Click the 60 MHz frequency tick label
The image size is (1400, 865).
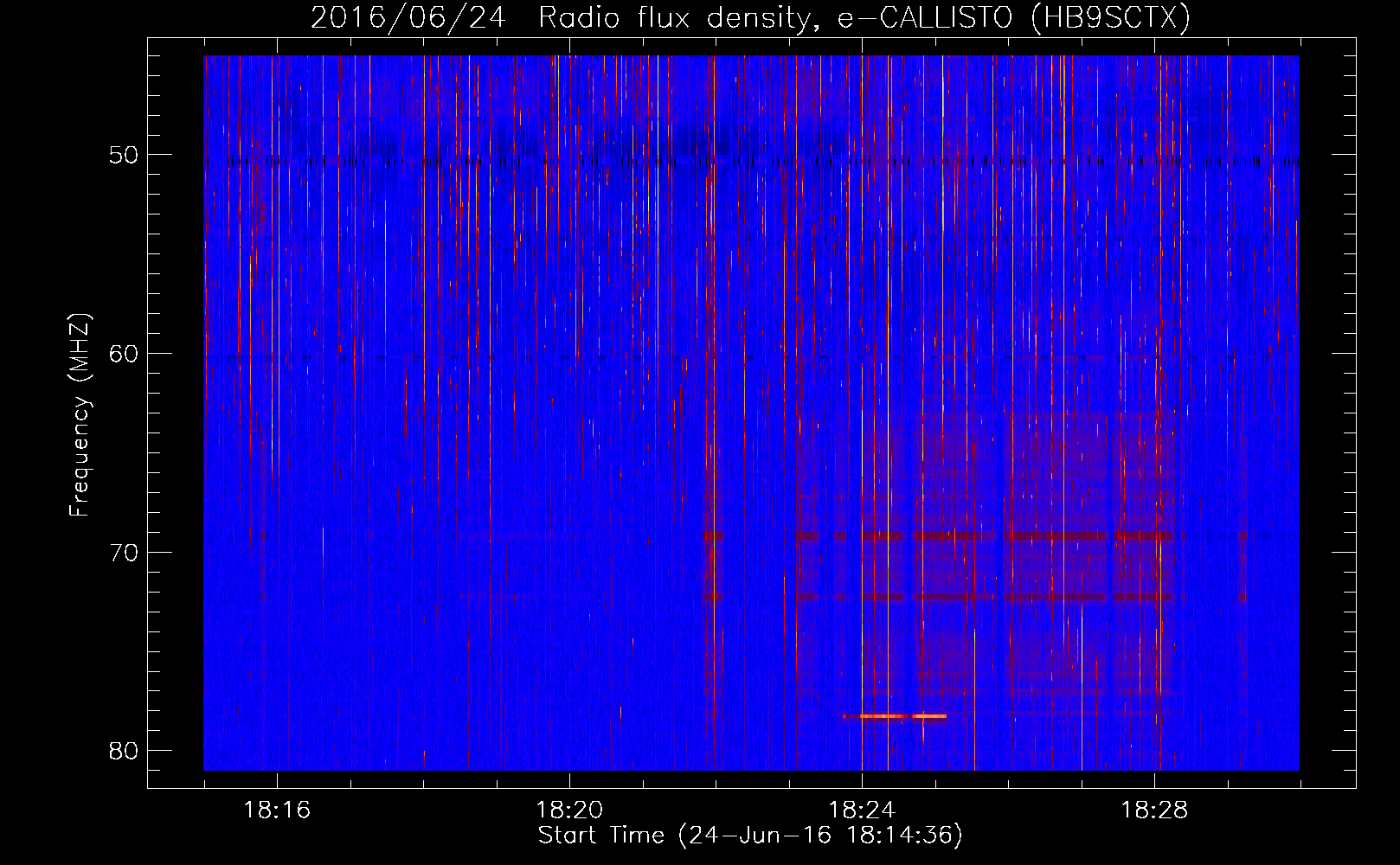124,353
